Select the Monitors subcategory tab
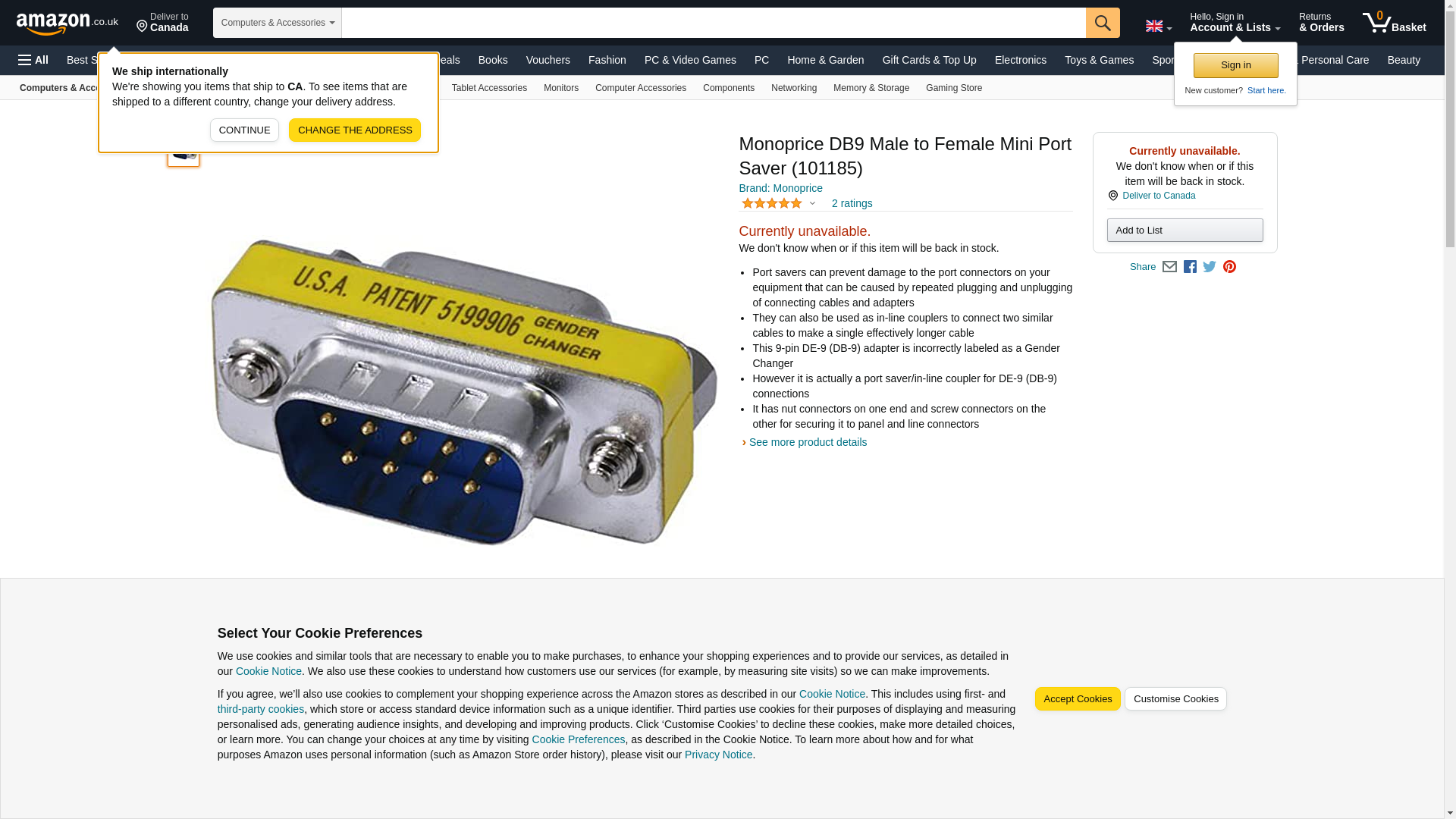The image size is (1456, 819). (561, 88)
